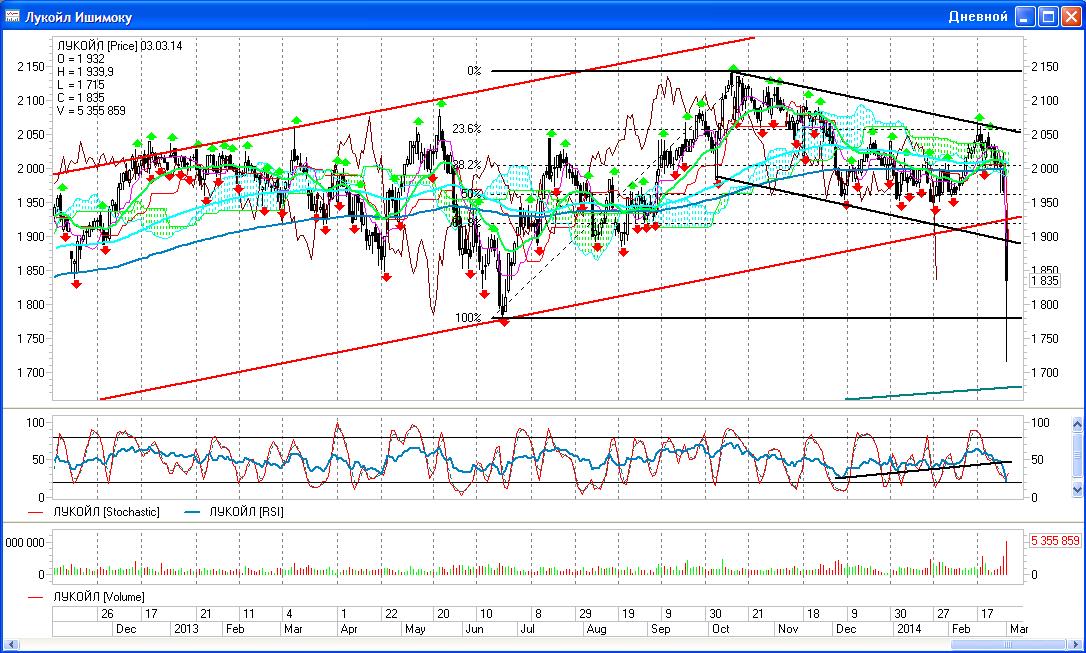Click the ЛУКОЙЛ [Price] 03.03.14 header text

point(120,46)
